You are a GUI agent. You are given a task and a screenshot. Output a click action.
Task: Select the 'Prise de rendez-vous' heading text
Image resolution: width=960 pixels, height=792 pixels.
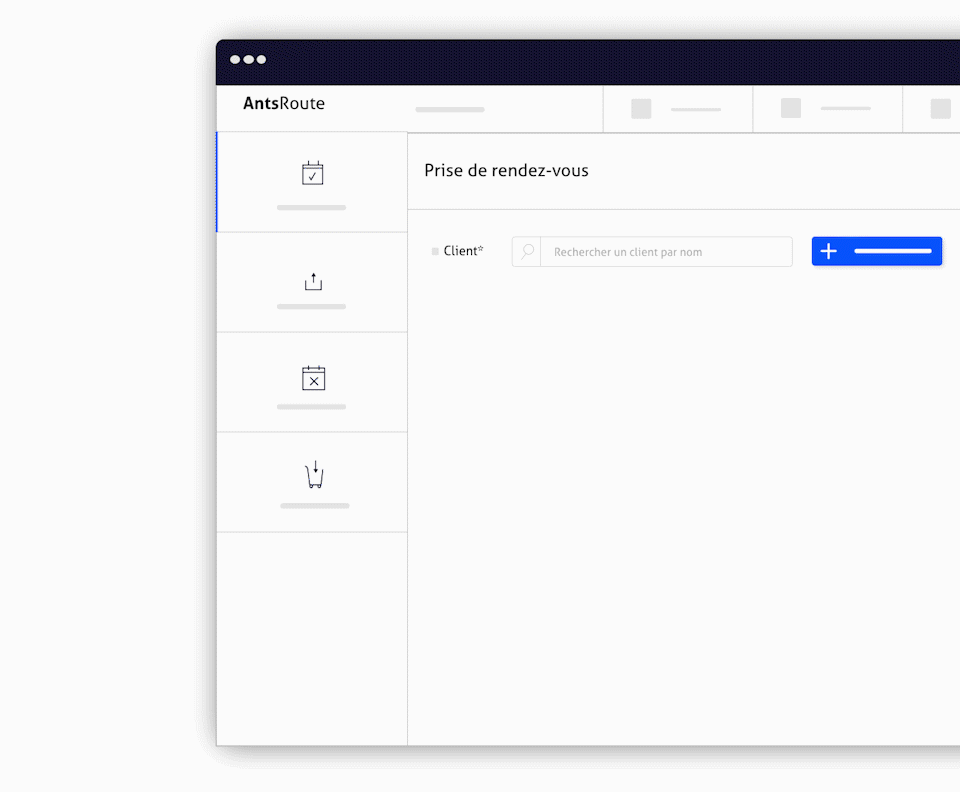(x=506, y=170)
